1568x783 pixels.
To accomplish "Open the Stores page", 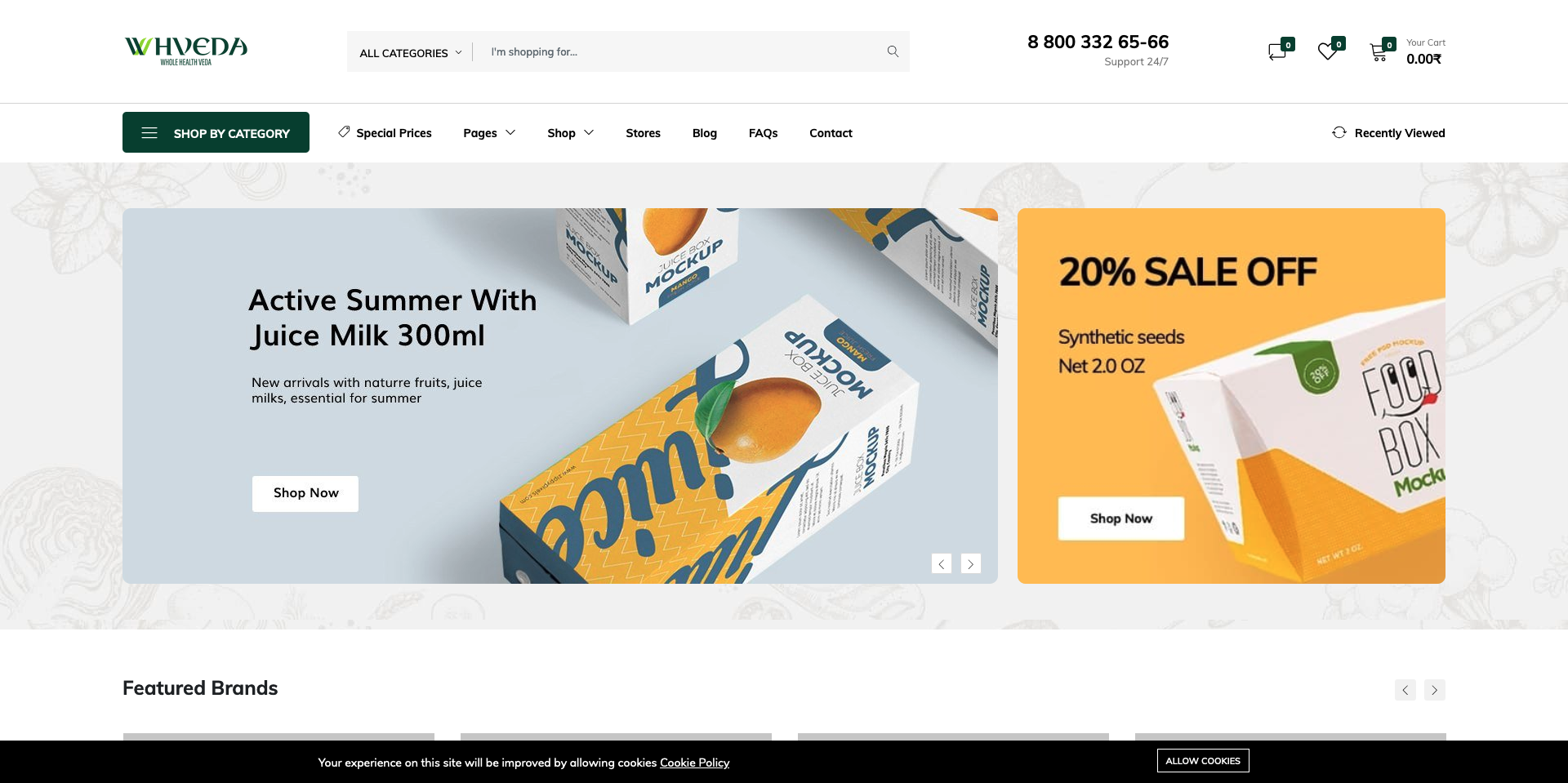I will 643,132.
